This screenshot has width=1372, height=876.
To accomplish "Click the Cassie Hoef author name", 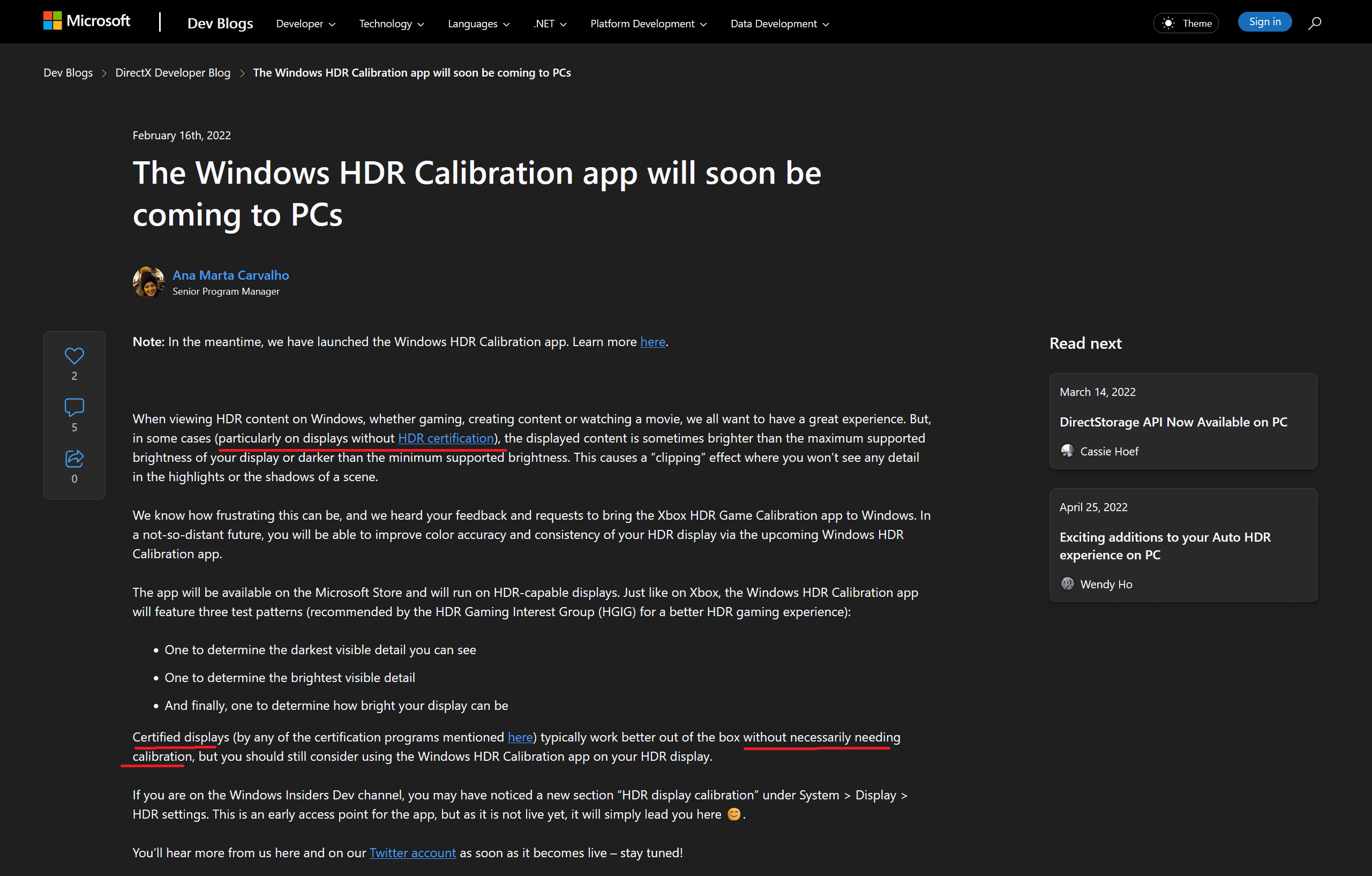I will [1109, 451].
